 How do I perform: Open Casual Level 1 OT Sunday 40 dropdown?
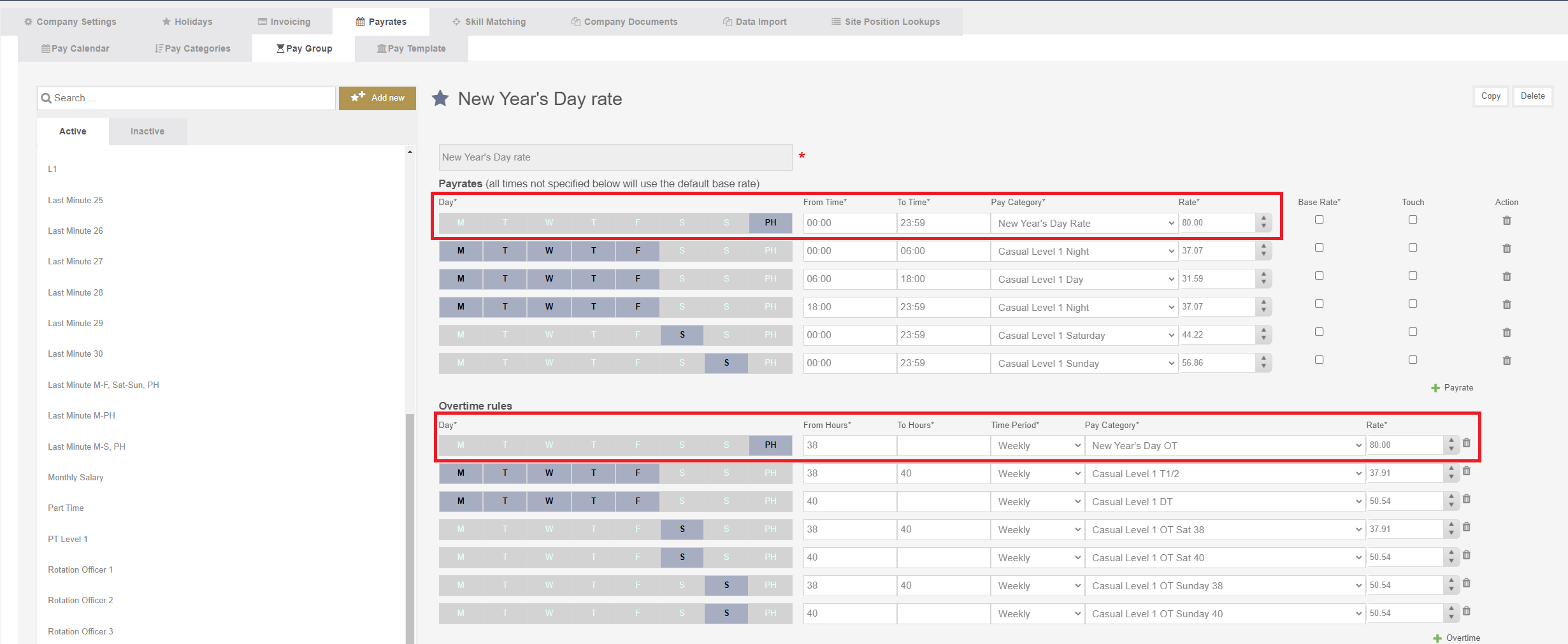click(1225, 614)
